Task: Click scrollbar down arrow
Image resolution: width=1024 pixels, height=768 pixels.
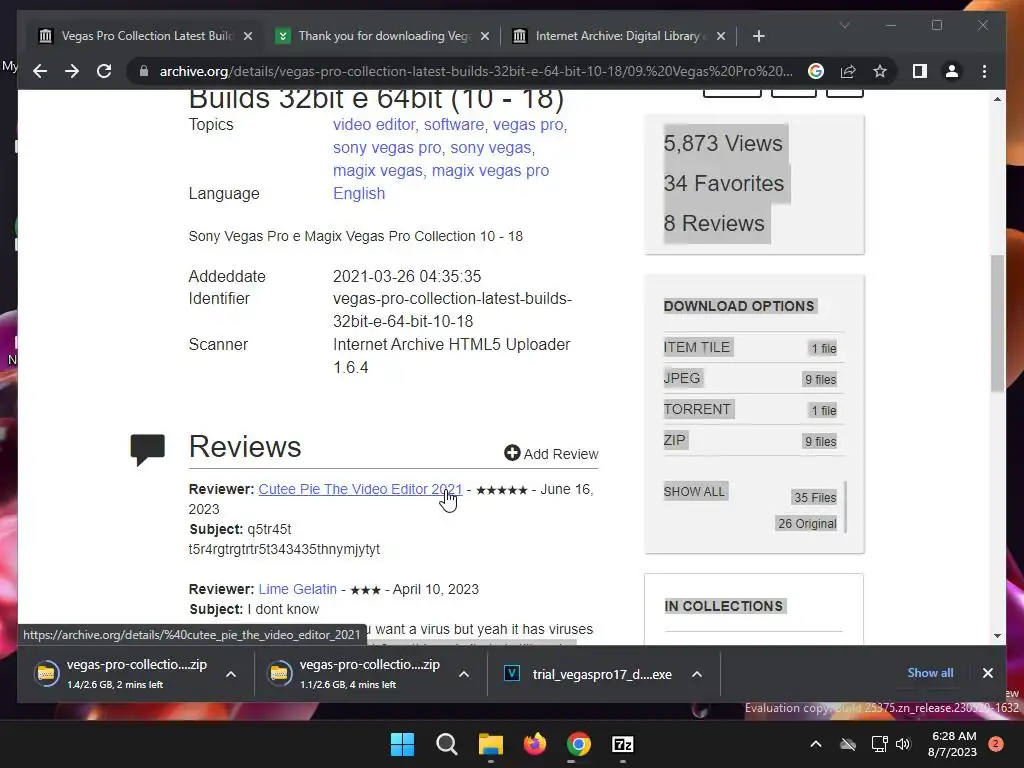Action: tap(997, 635)
